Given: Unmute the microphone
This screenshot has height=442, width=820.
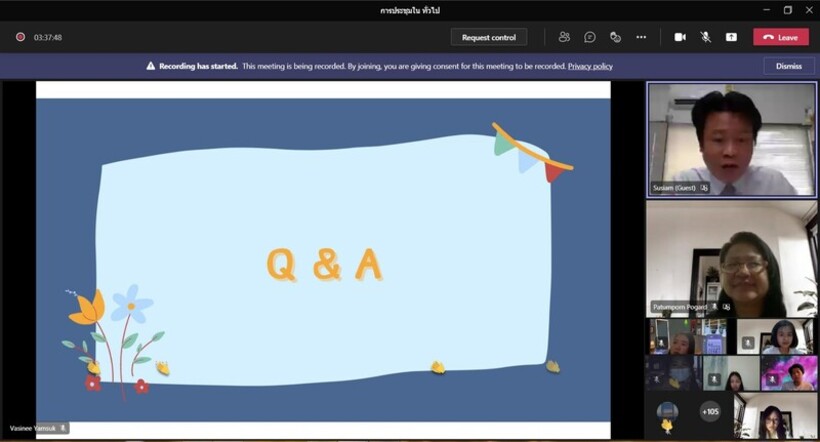Looking at the screenshot, I should (x=705, y=37).
